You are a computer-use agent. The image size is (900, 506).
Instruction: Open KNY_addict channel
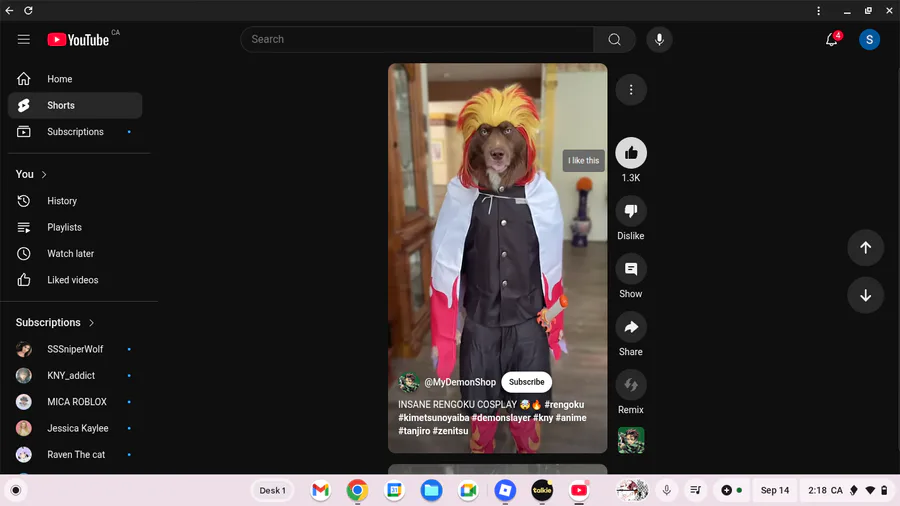click(75, 375)
